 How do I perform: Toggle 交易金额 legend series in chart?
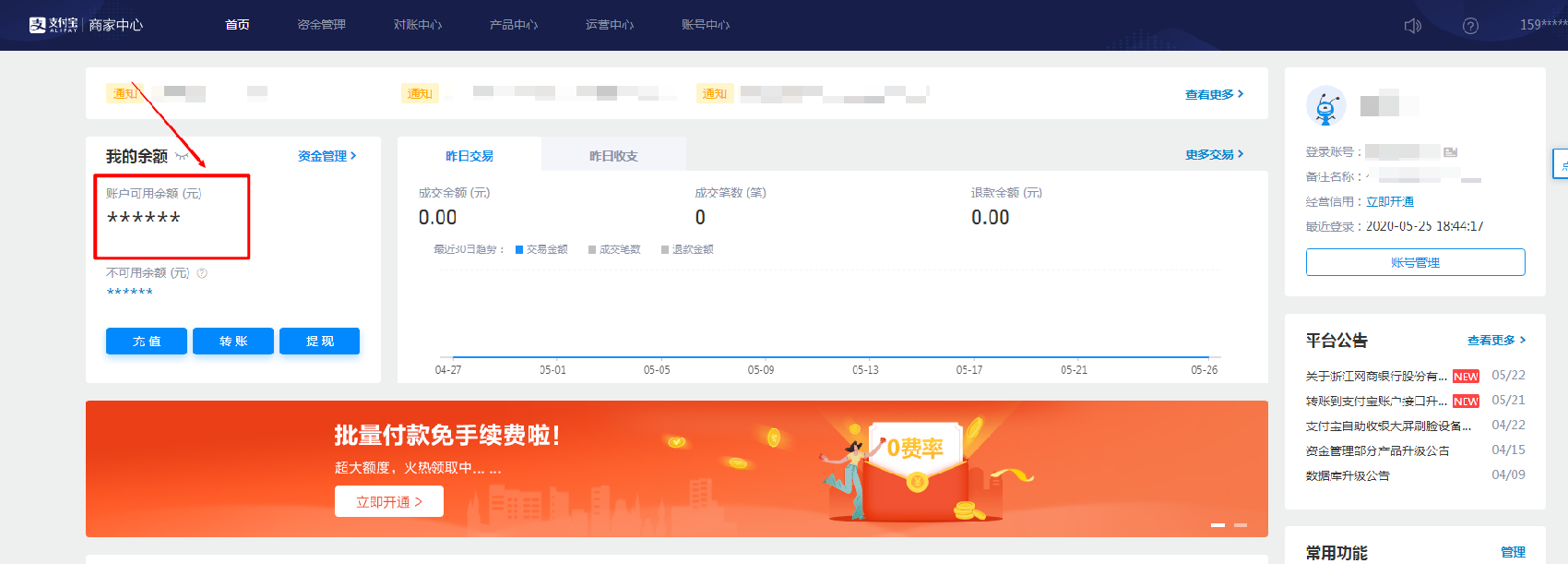point(541,249)
